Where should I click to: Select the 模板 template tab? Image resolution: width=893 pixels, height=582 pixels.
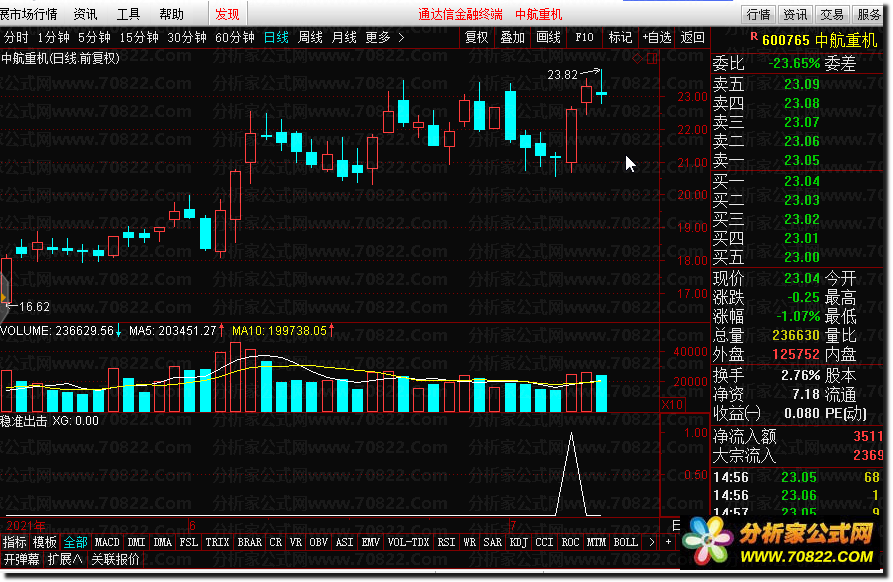tap(44, 542)
